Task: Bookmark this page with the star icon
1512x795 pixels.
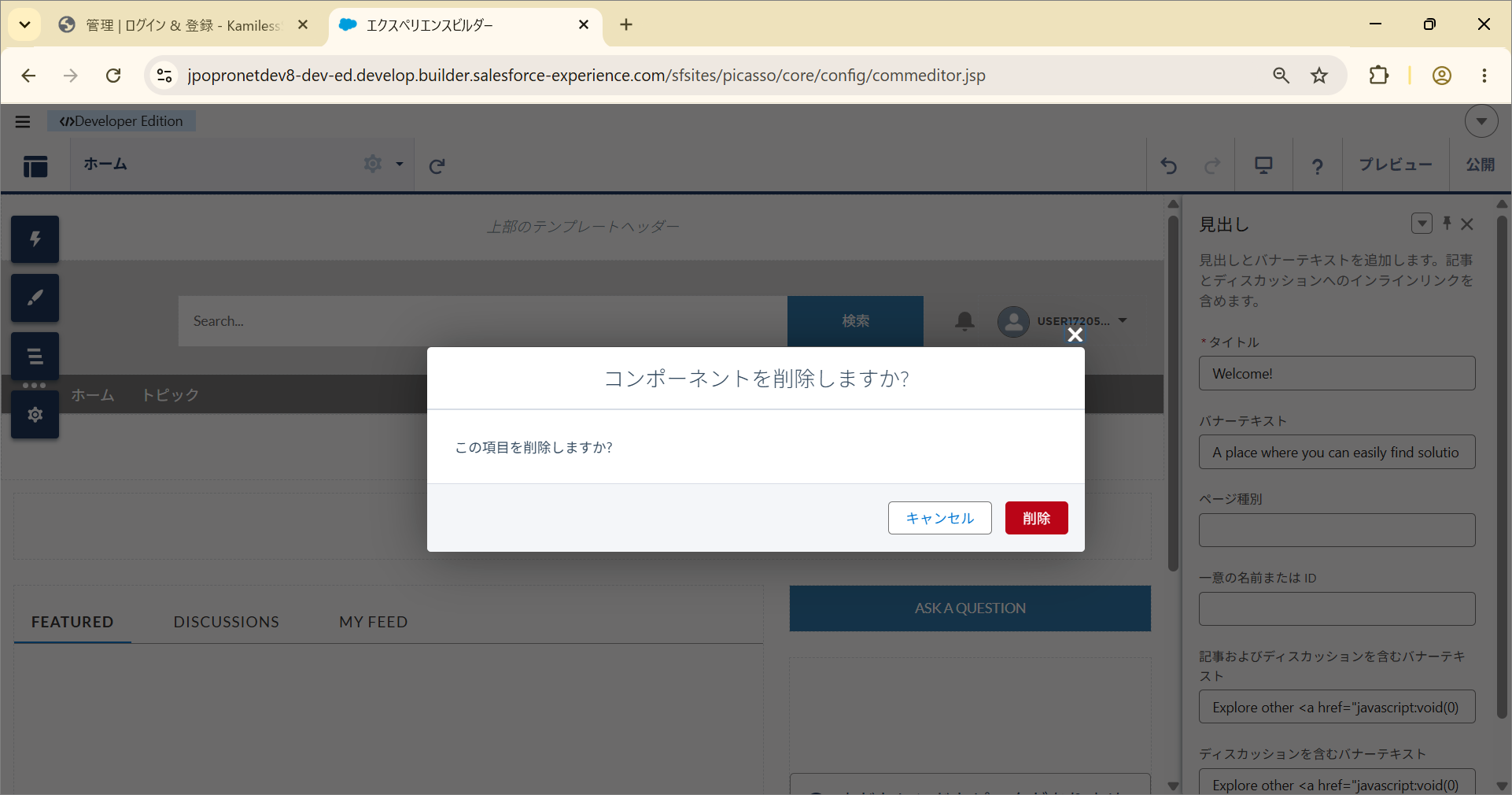Action: 1319,76
